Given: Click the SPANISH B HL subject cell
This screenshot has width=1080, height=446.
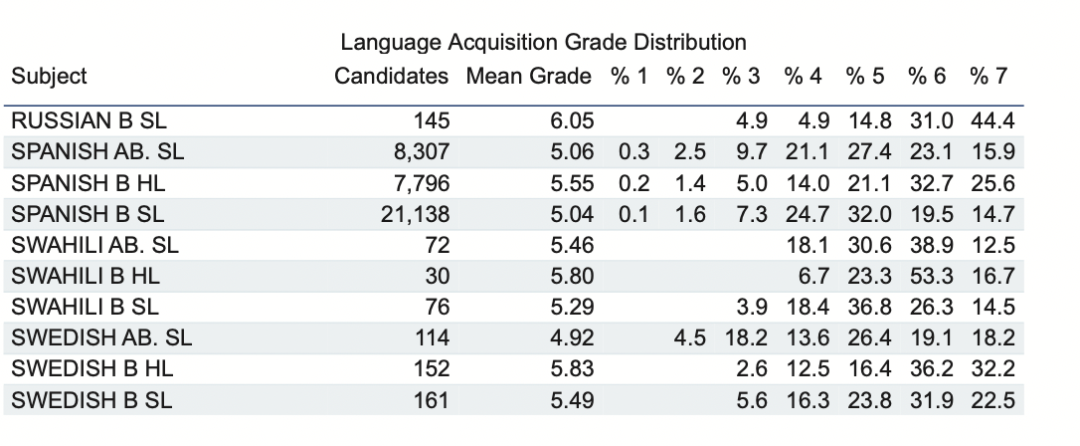Looking at the screenshot, I should 88,183.
